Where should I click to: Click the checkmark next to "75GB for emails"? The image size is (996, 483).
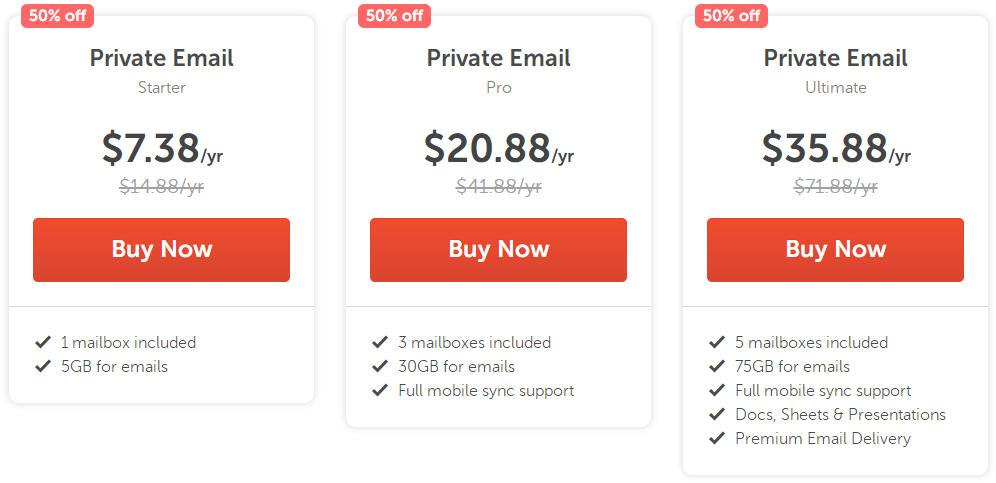[717, 366]
